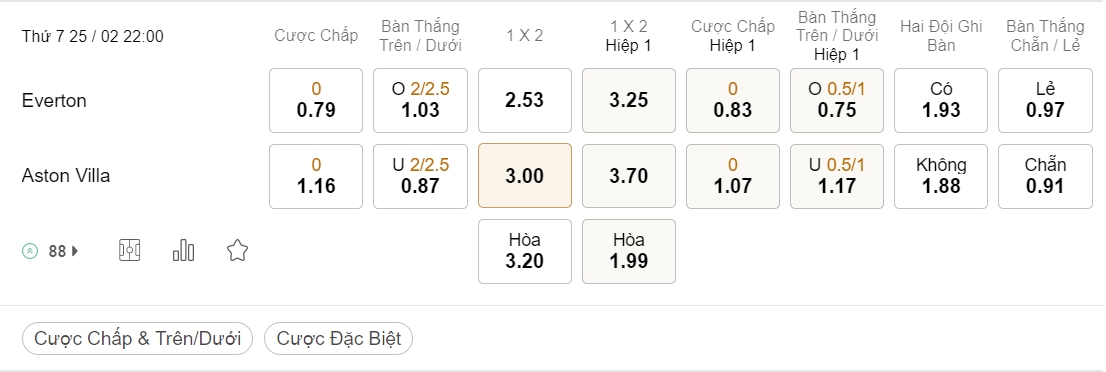Add match to favorites with star icon

238,251
